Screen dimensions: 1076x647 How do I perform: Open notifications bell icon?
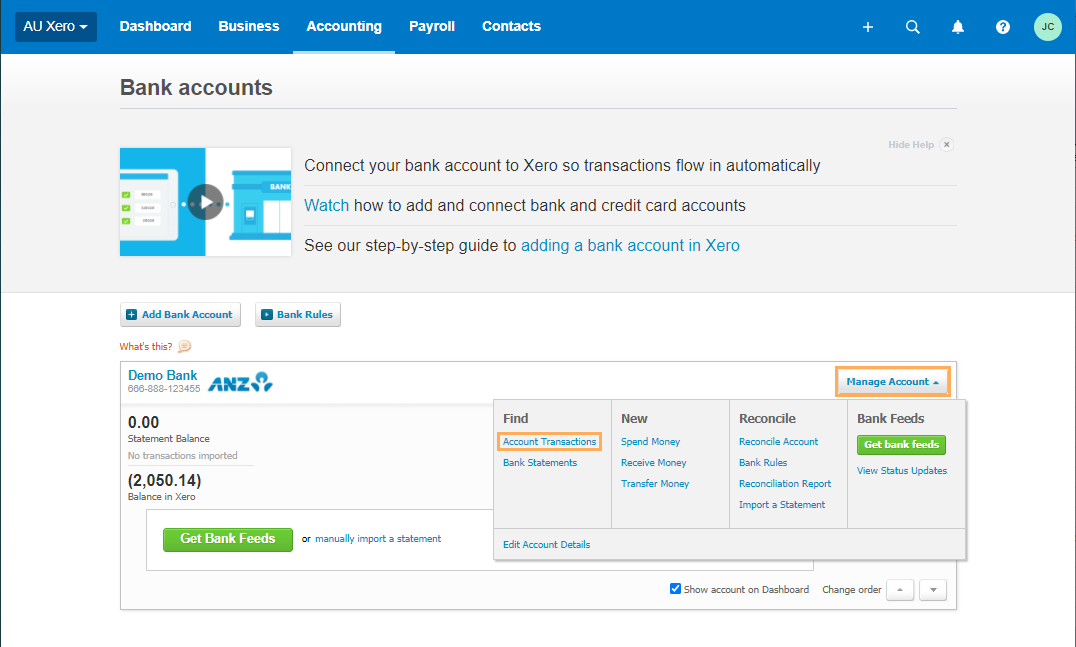(957, 27)
